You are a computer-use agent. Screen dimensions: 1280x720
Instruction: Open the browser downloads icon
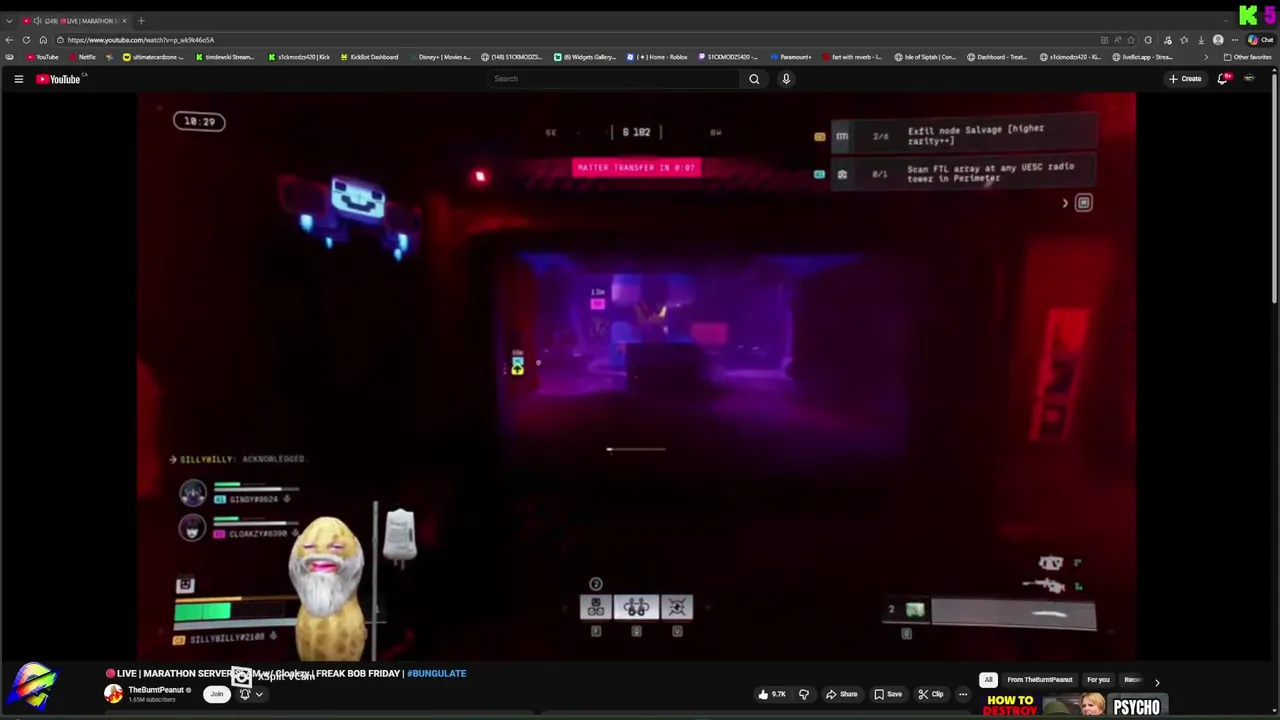tap(1201, 40)
